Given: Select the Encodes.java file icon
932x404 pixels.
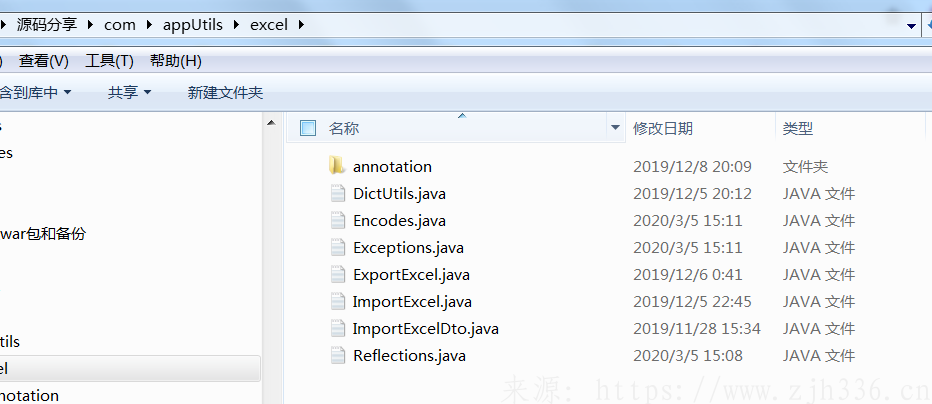Looking at the screenshot, I should click(338, 220).
